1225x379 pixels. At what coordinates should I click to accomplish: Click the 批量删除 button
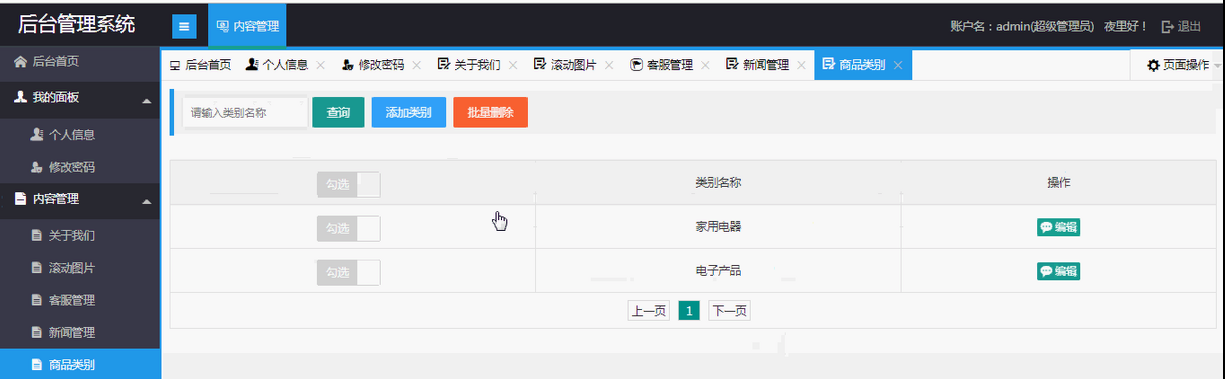(x=490, y=113)
